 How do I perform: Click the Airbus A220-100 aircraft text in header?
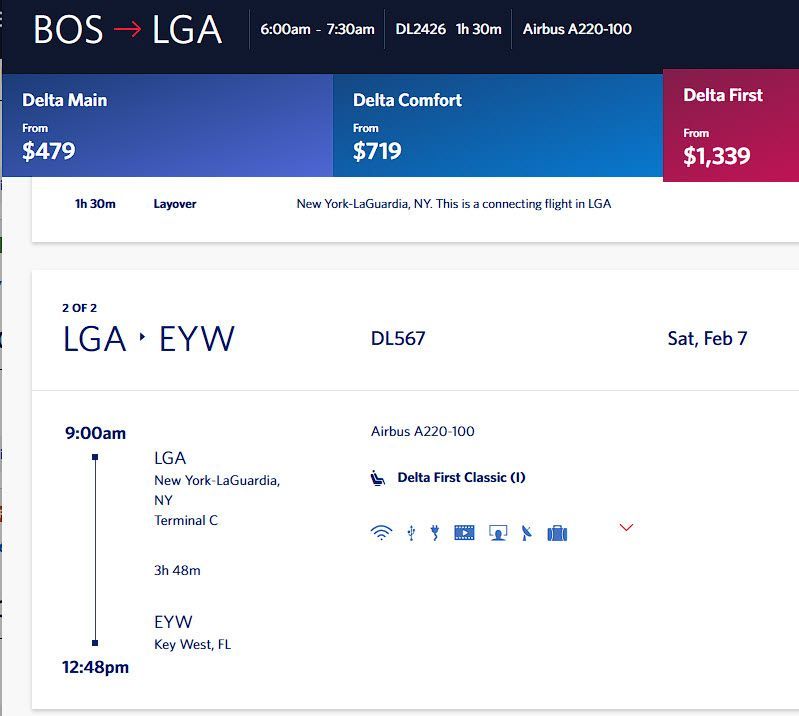[577, 29]
